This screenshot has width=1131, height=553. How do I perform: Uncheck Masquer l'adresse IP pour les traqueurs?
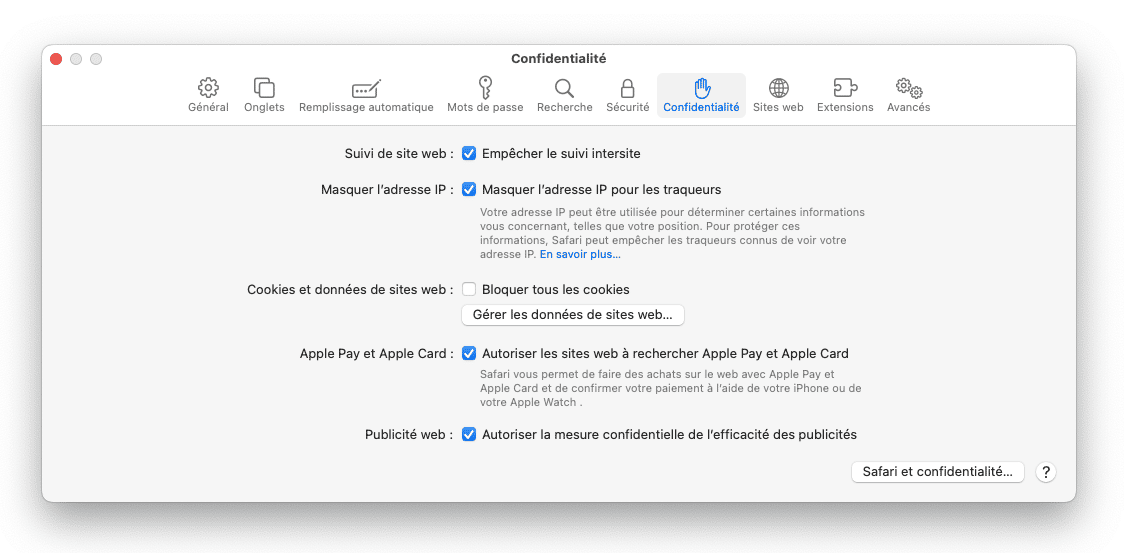(x=469, y=190)
